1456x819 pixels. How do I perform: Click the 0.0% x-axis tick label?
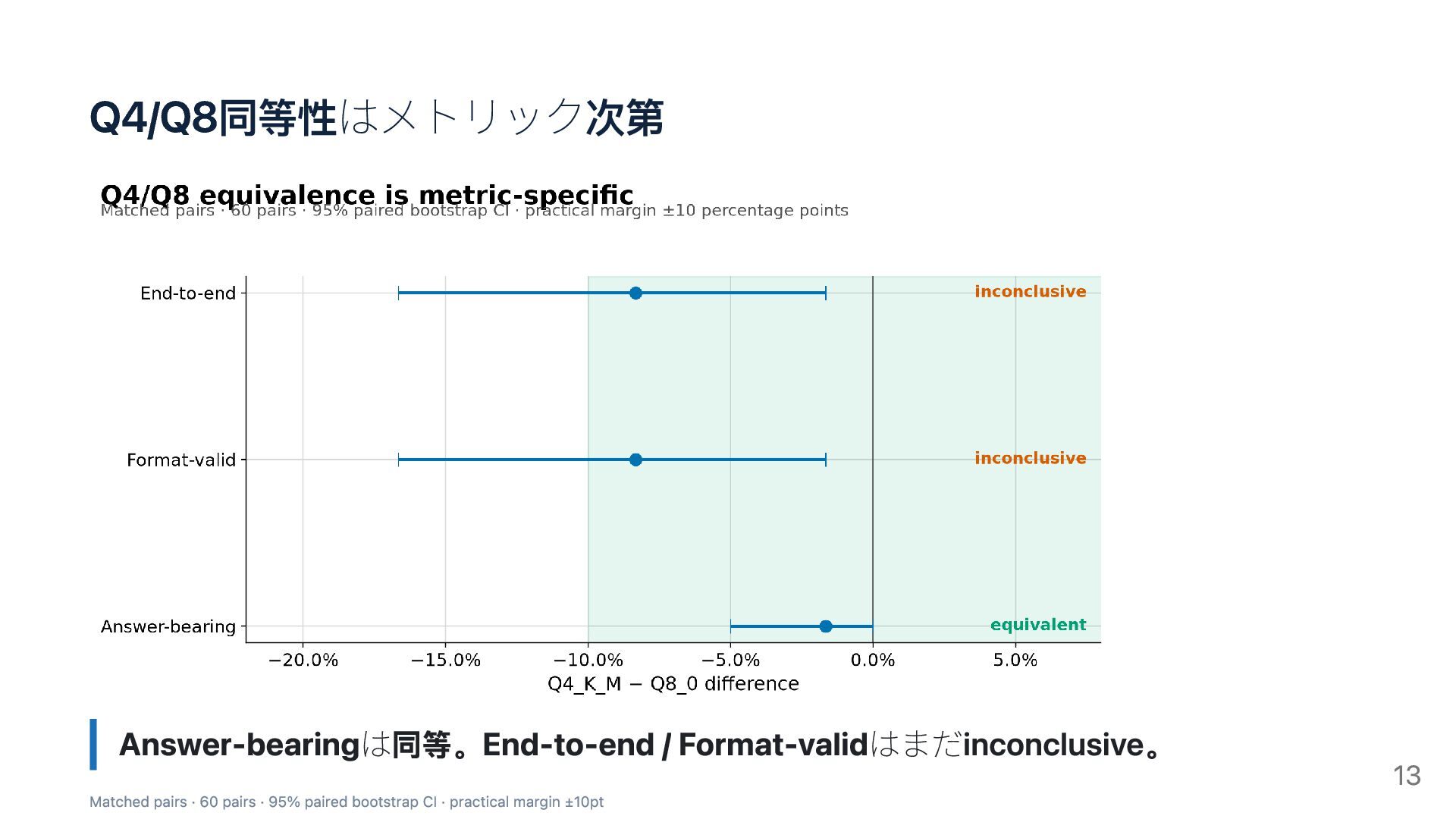(x=873, y=661)
